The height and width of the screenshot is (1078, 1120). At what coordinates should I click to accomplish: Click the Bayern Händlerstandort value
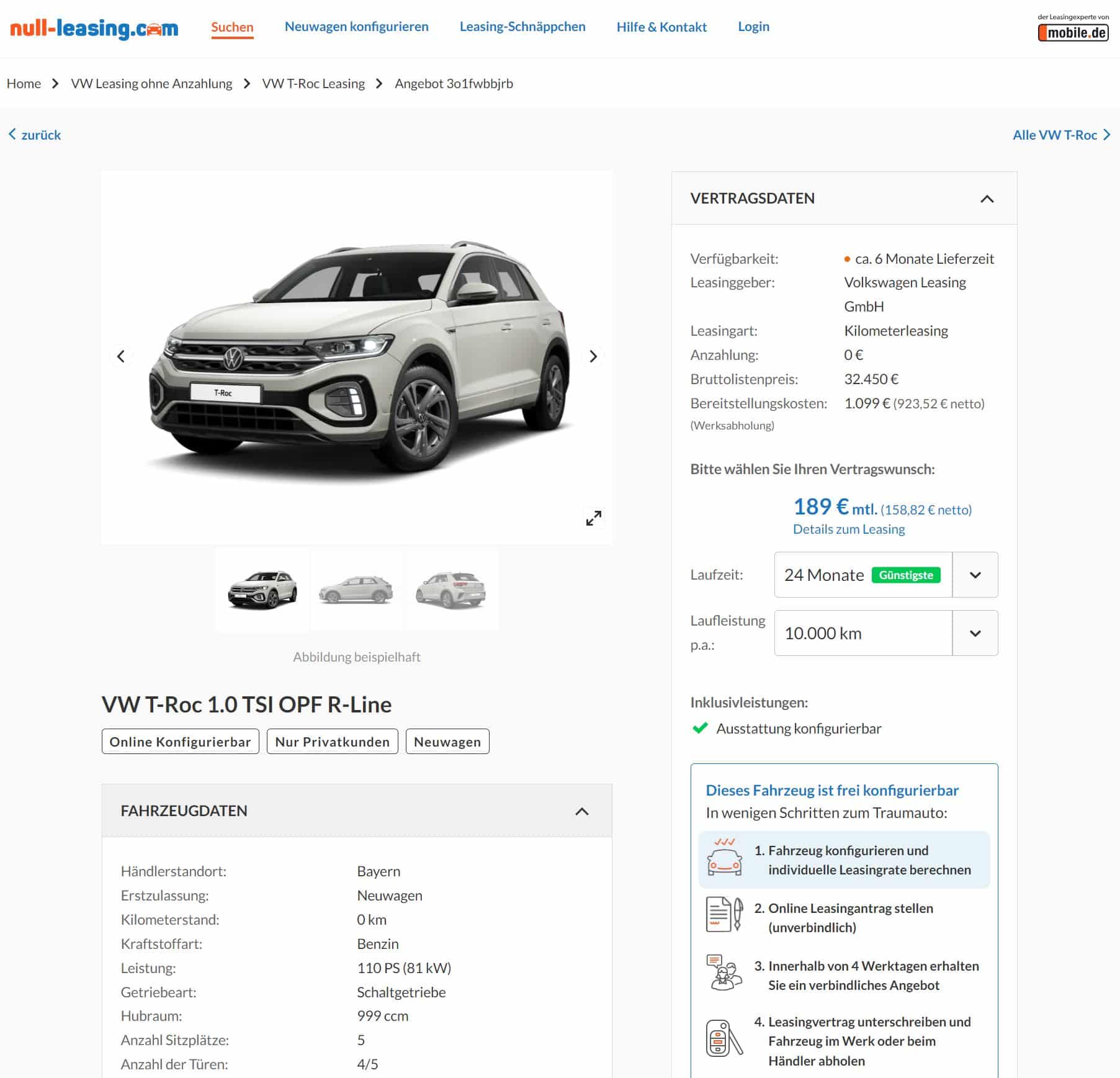tap(379, 871)
